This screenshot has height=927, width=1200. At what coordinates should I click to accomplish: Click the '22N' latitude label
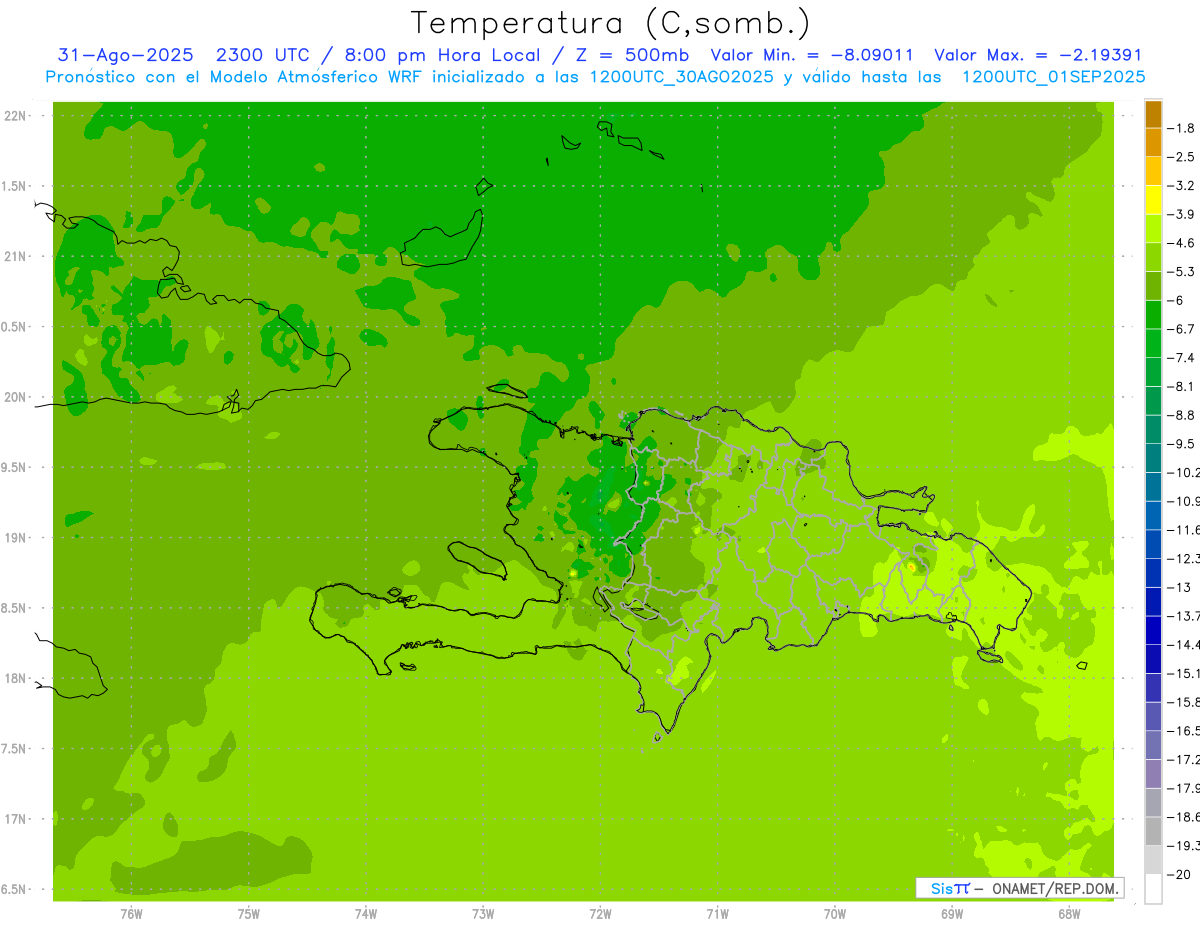coord(16,115)
